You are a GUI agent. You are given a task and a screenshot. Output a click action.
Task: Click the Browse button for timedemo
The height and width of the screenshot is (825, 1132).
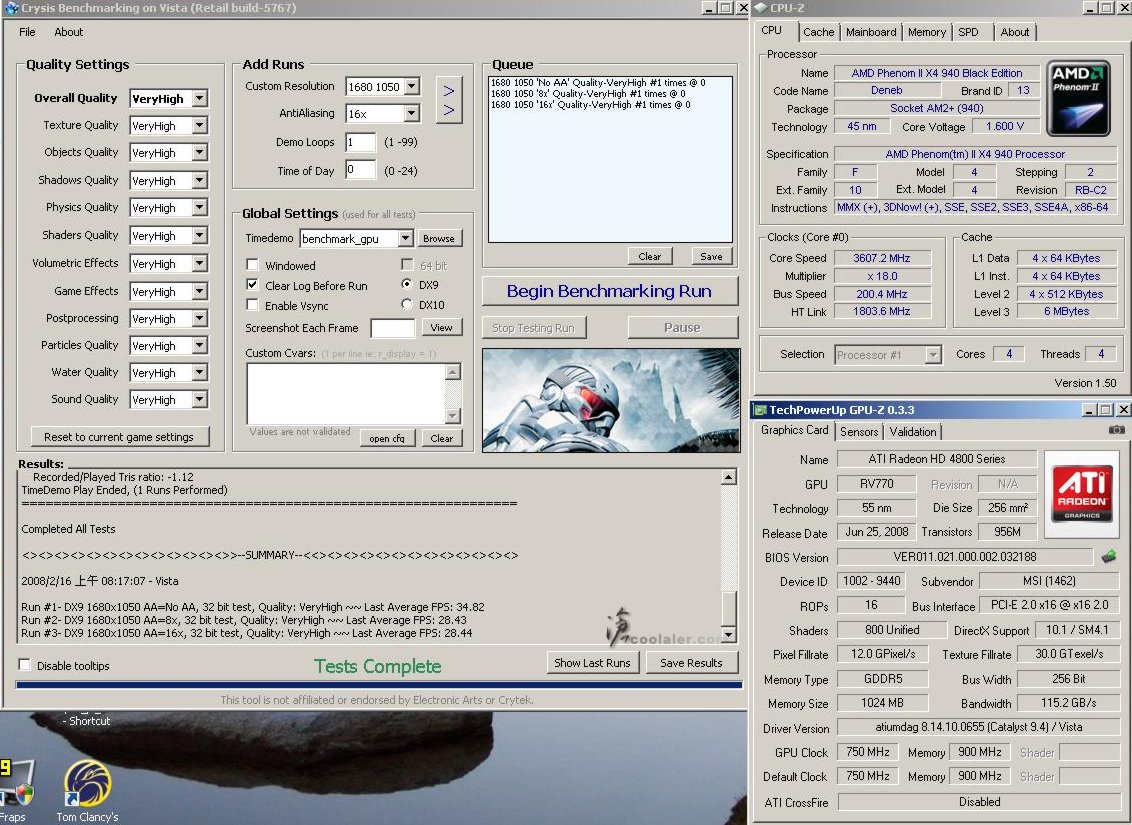(x=439, y=238)
